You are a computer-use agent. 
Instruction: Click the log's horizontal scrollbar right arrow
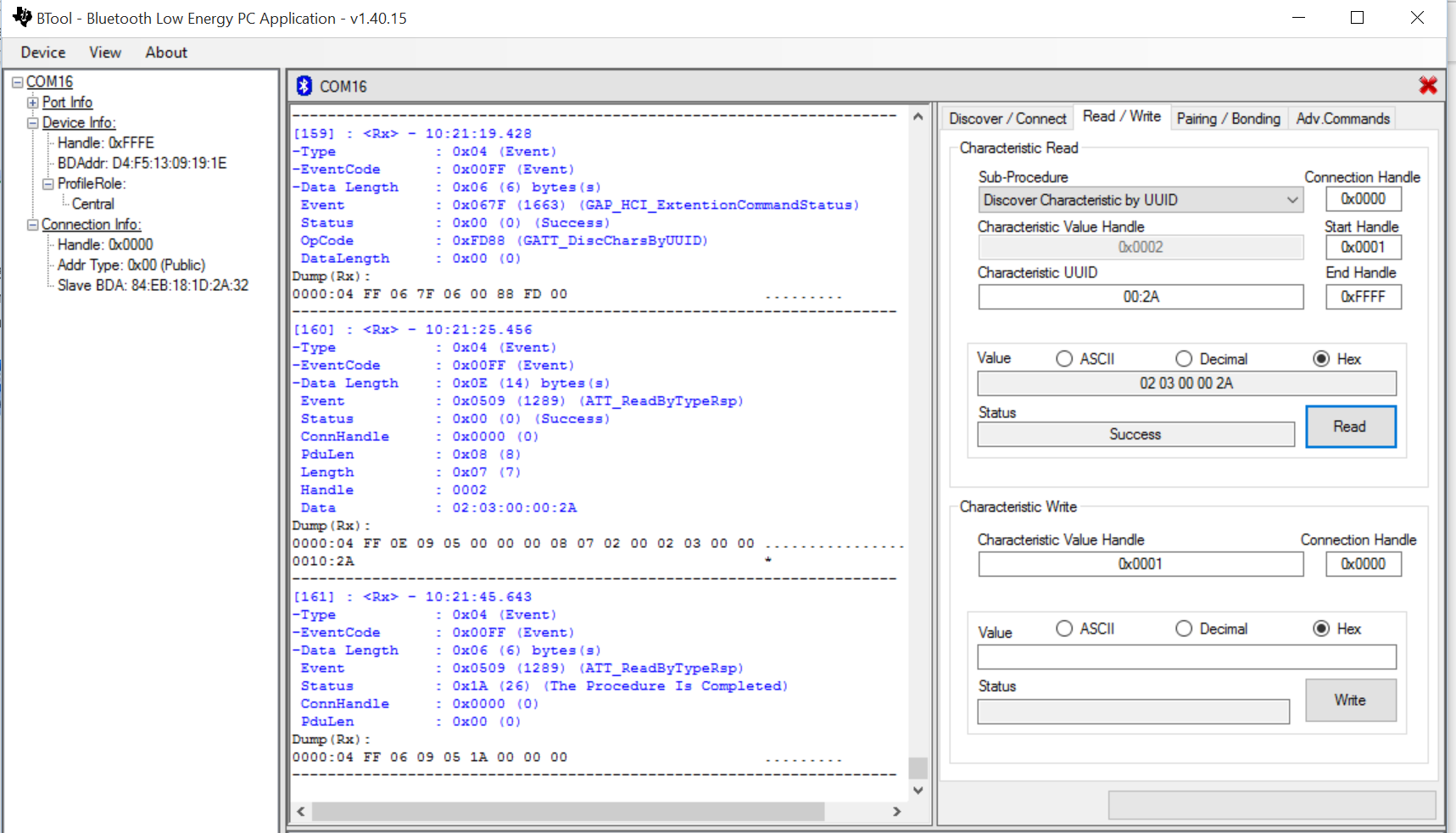coord(897,812)
